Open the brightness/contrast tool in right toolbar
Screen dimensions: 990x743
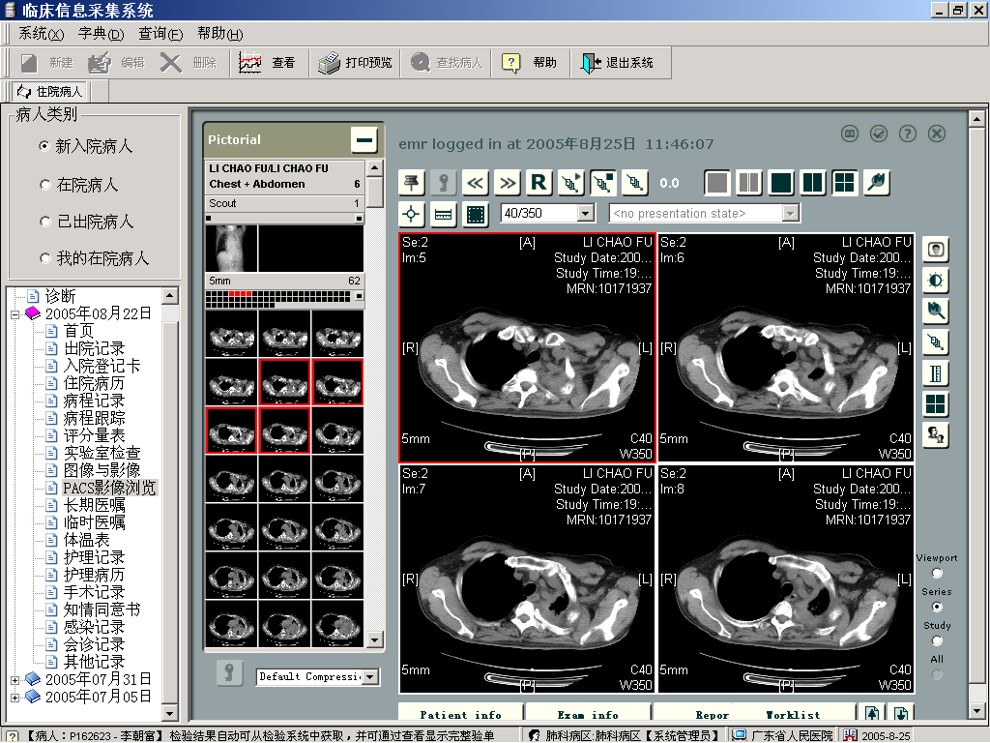(936, 280)
